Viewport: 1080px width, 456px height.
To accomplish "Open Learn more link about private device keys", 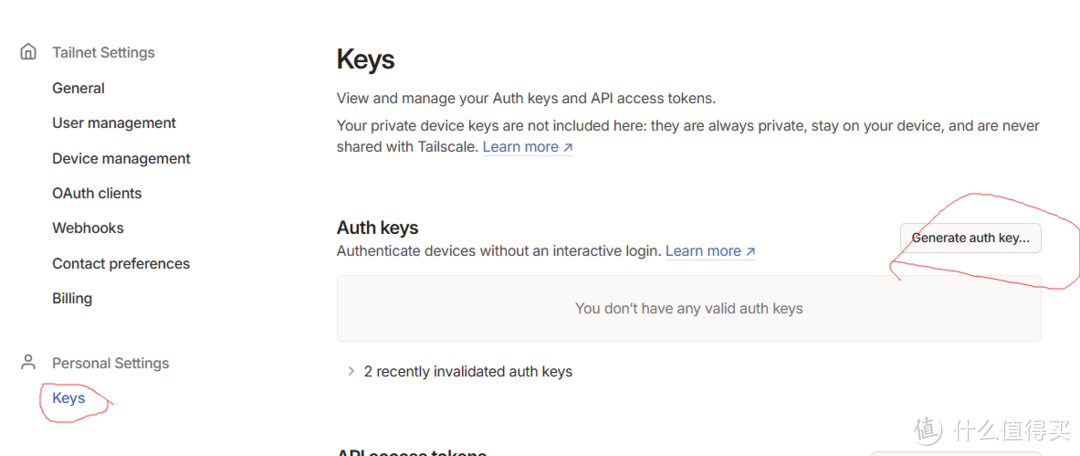I will (x=520, y=147).
